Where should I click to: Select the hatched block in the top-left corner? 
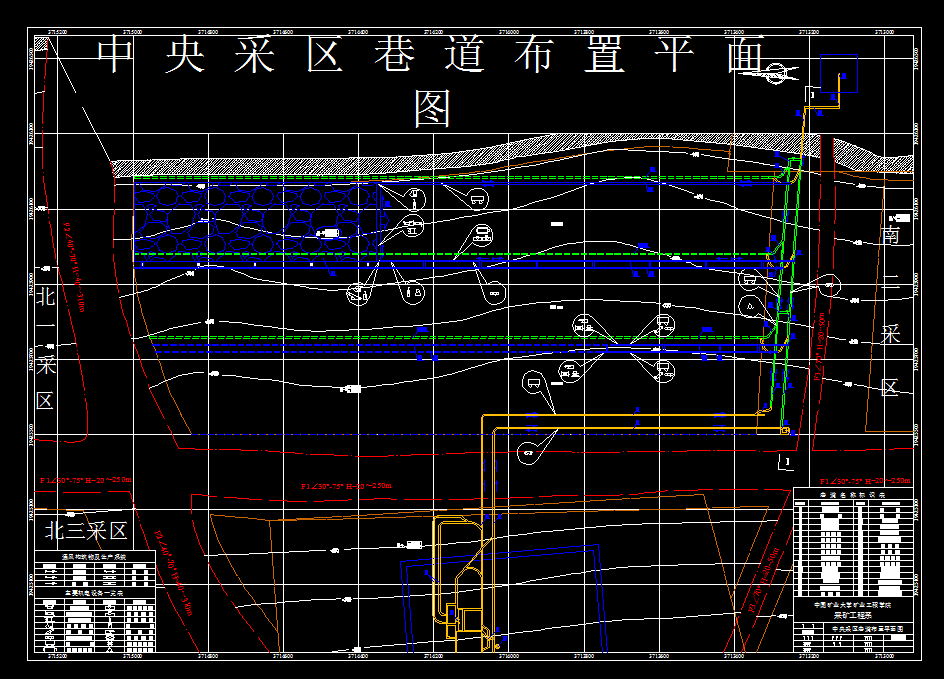[x=42, y=42]
